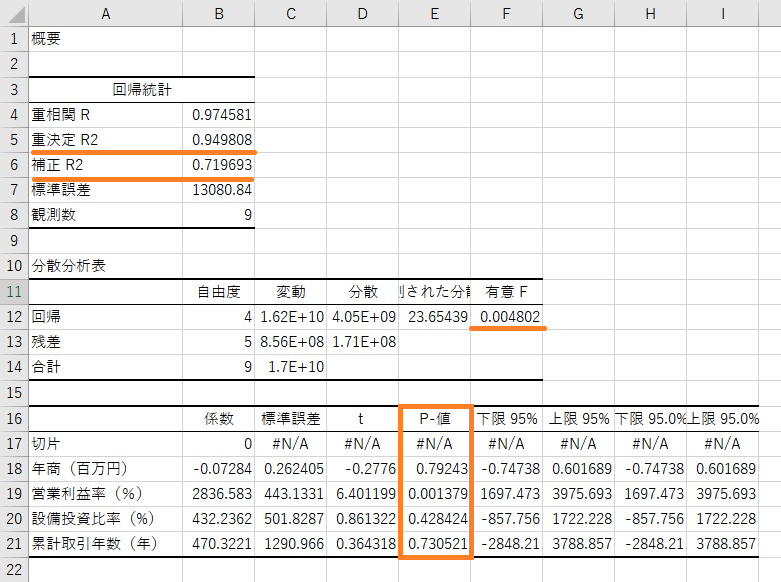Image resolution: width=781 pixels, height=582 pixels.
Task: Select column I header
Action: 722,13
